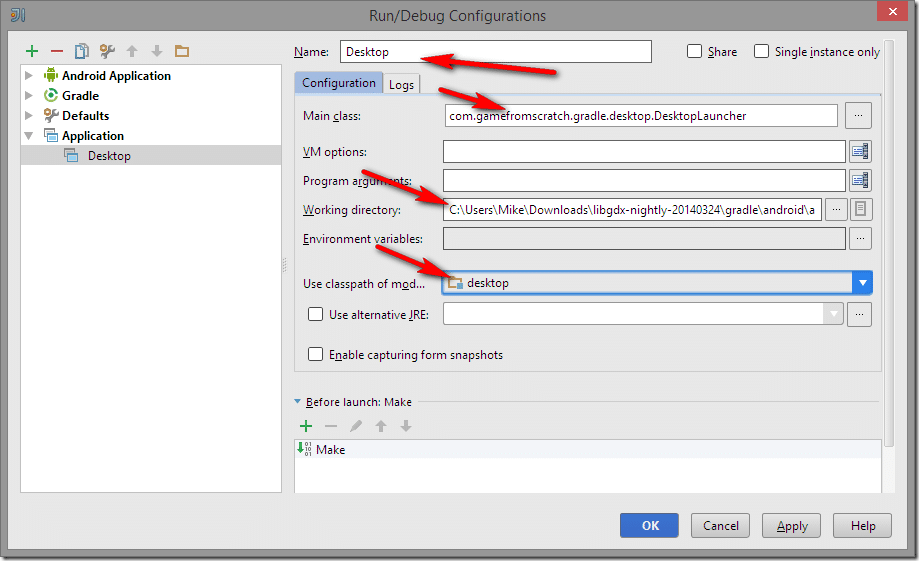The width and height of the screenshot is (919, 561).
Task: Remove selected configuration with red minus
Action: pyautogui.click(x=56, y=52)
